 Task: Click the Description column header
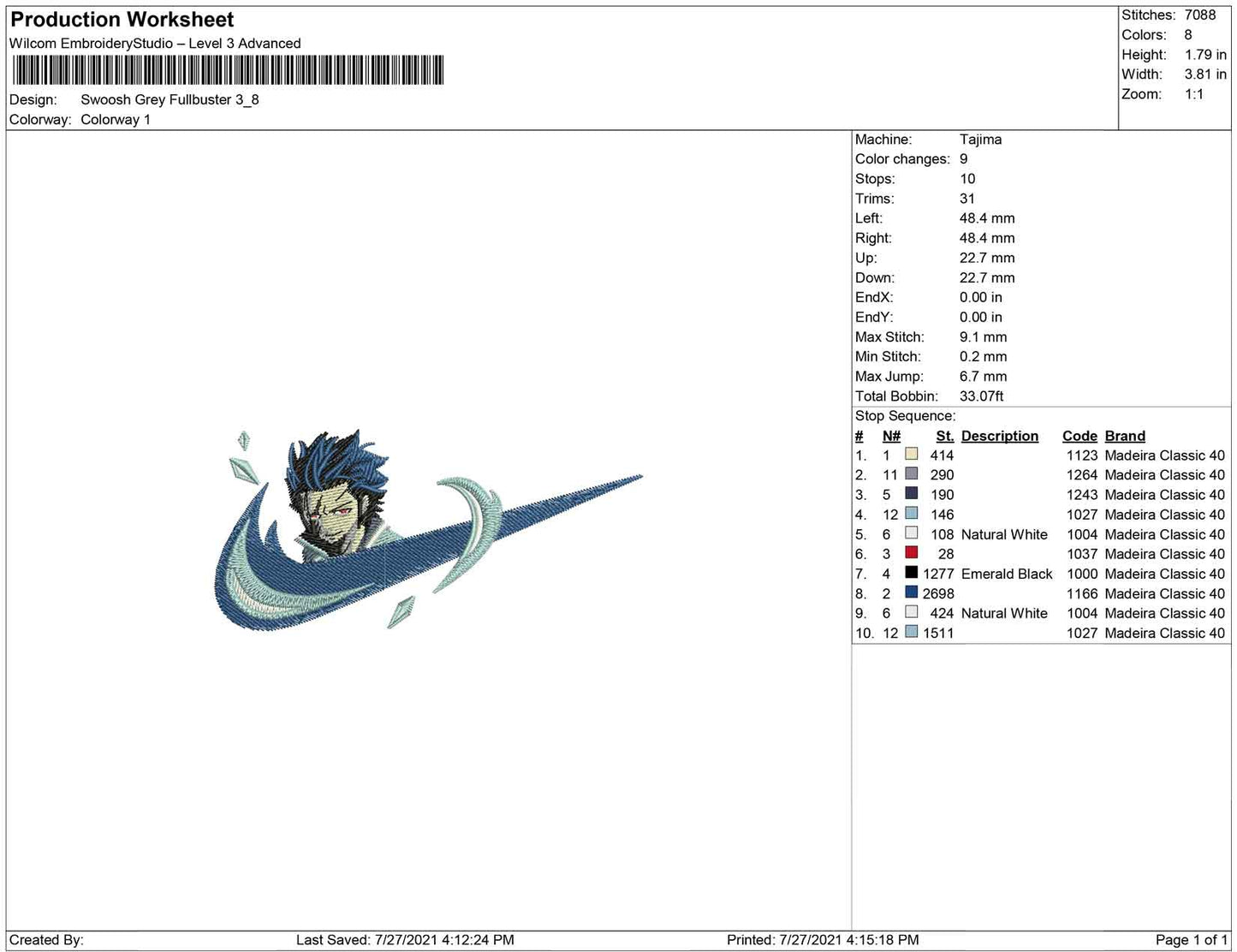coord(1000,436)
